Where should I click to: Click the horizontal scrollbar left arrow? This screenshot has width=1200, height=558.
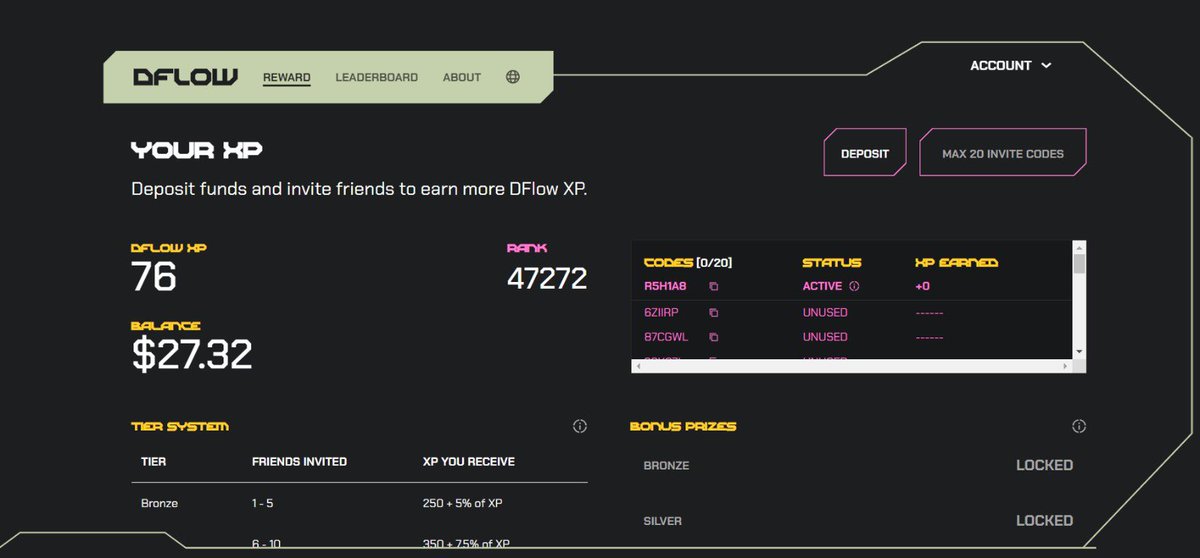[x=638, y=367]
